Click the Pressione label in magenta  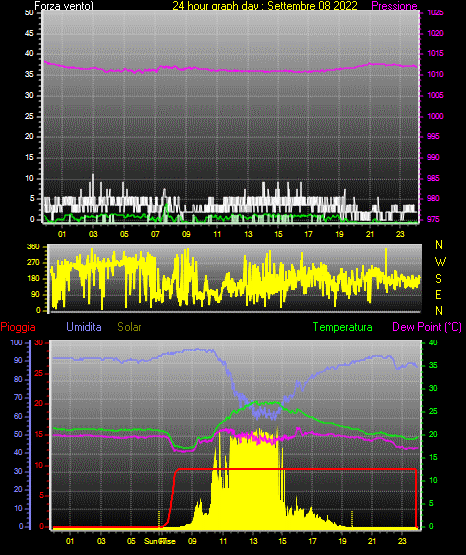point(394,6)
